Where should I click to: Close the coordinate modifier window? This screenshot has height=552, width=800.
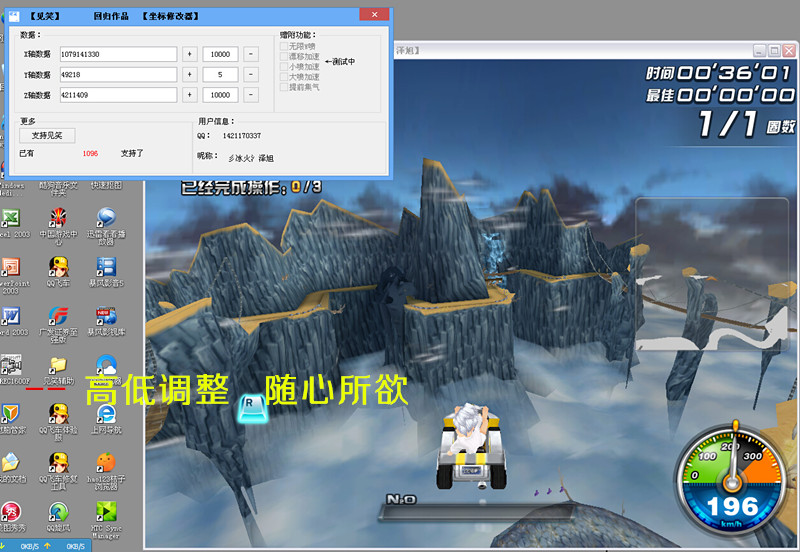click(x=374, y=14)
